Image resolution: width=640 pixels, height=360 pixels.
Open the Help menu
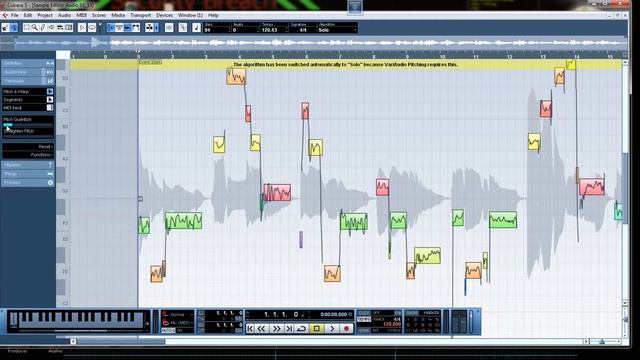(213, 15)
